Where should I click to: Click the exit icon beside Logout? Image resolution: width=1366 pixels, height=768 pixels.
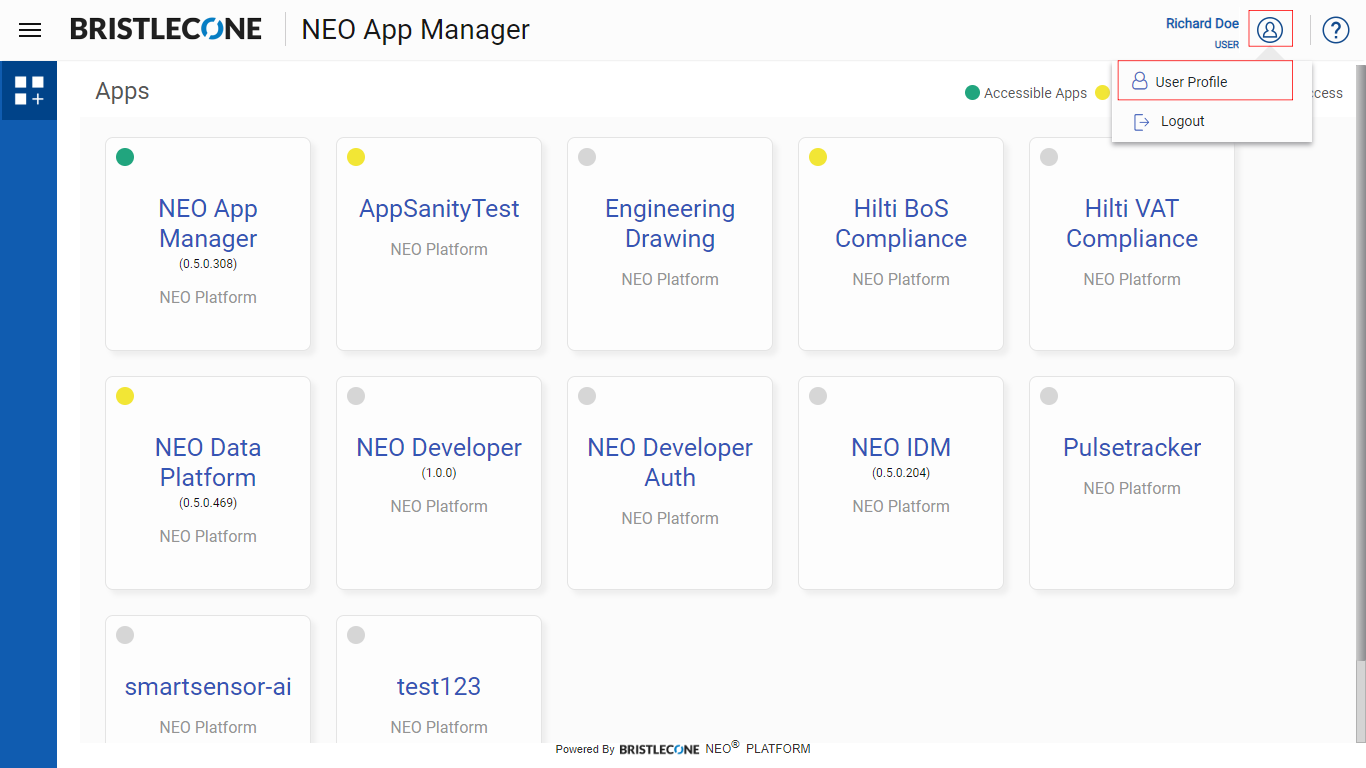tap(1142, 122)
